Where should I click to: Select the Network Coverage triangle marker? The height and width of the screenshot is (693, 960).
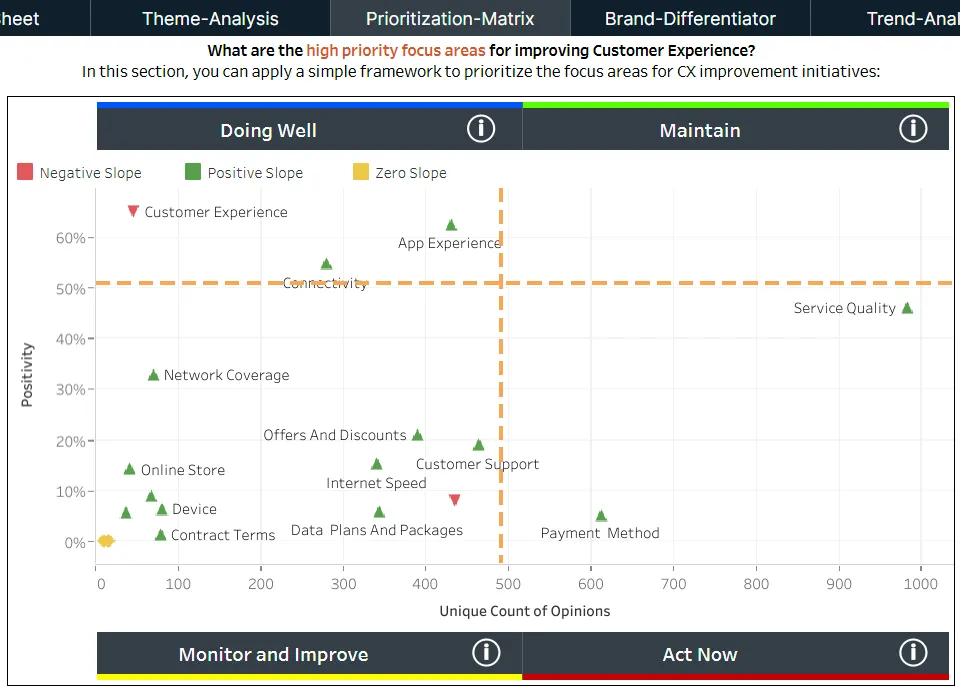152,374
